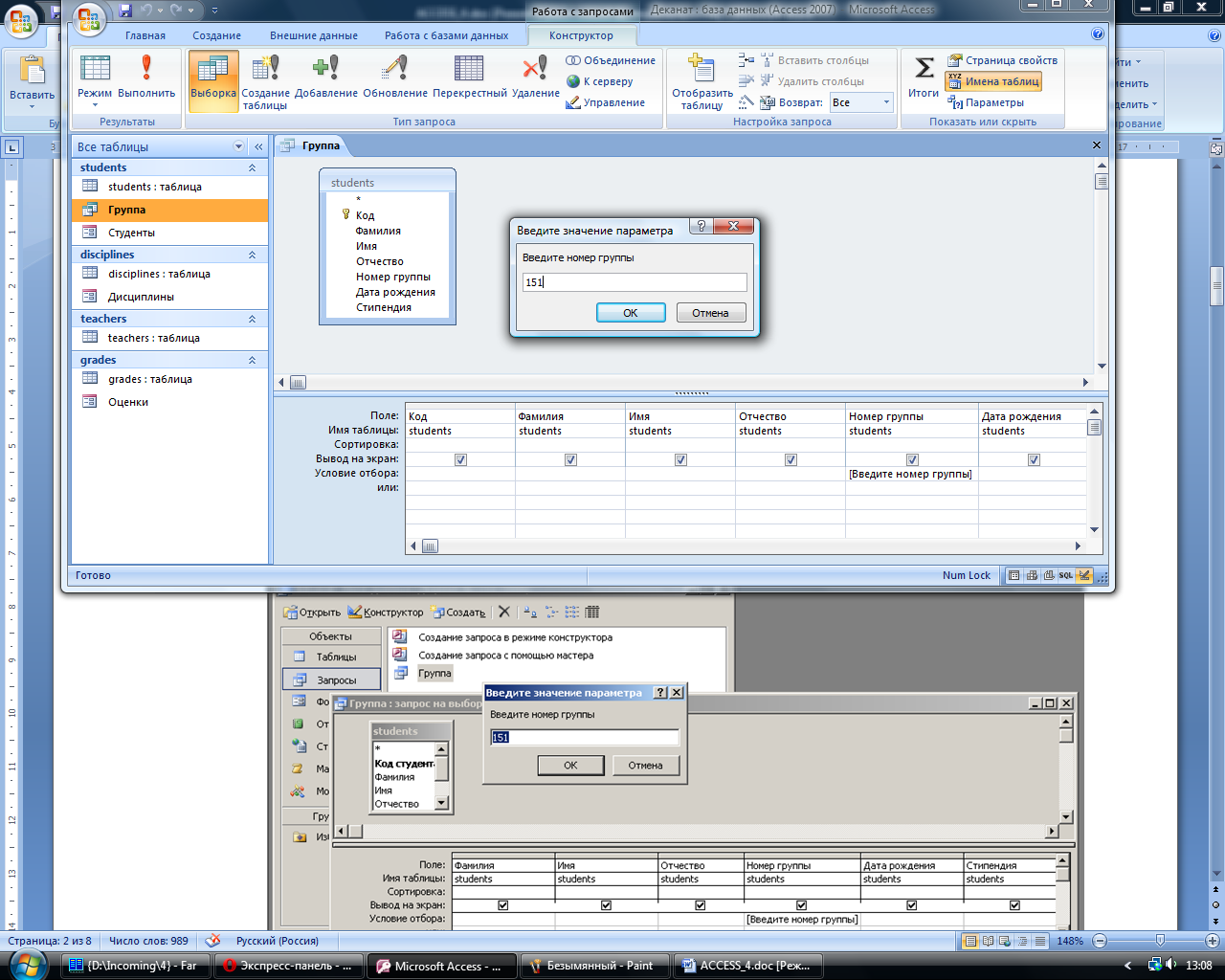Viewport: 1225px width, 980px height.
Task: Click Отобразить таблицу button
Action: coord(702,81)
